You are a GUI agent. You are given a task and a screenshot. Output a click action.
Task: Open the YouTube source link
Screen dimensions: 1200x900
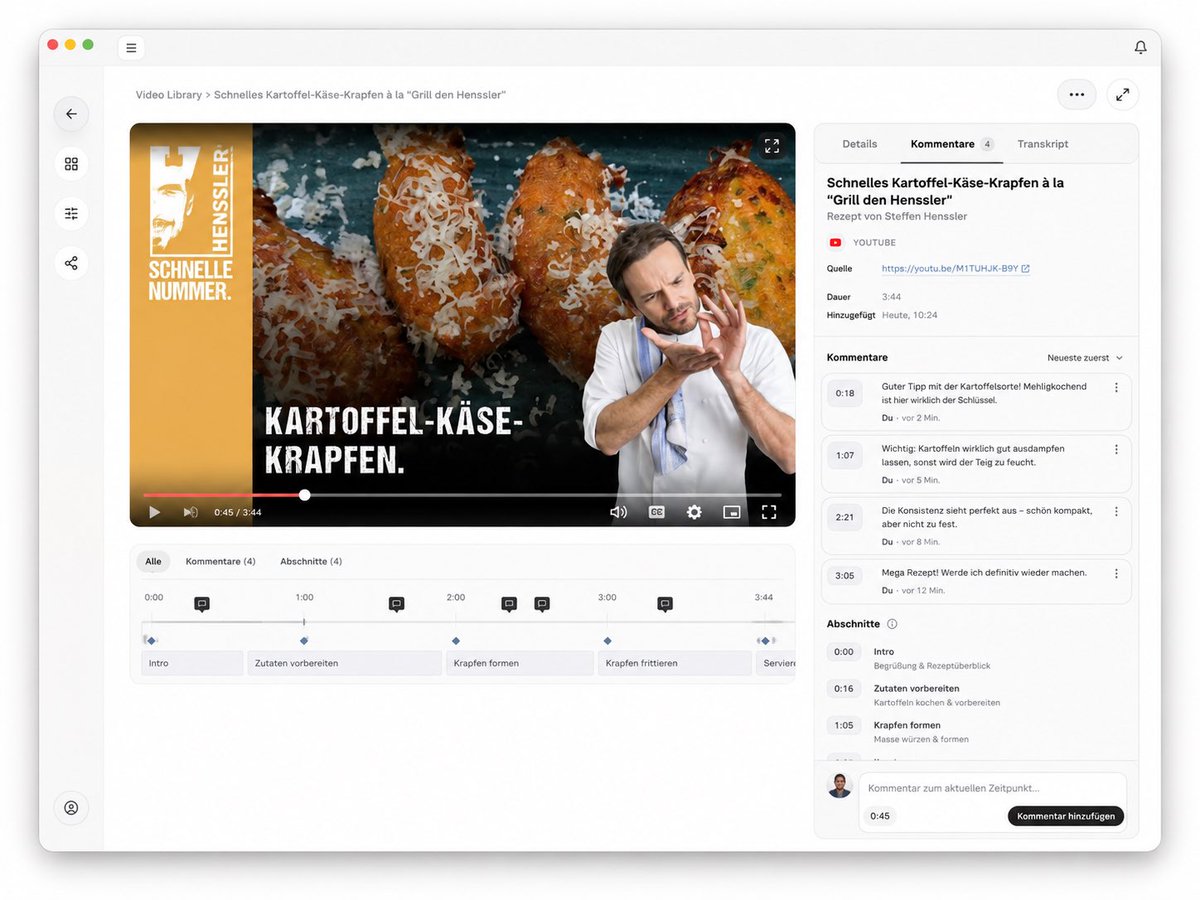[x=956, y=269]
